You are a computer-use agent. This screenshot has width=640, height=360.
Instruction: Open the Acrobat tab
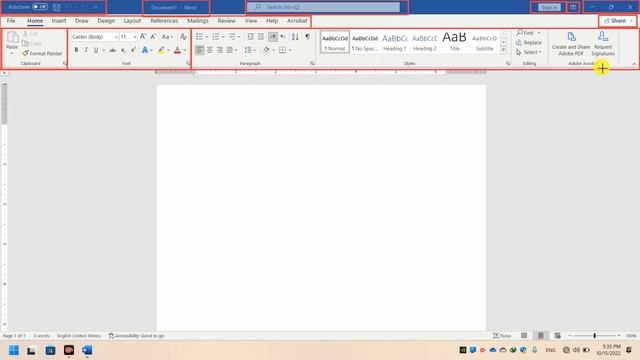click(x=297, y=21)
